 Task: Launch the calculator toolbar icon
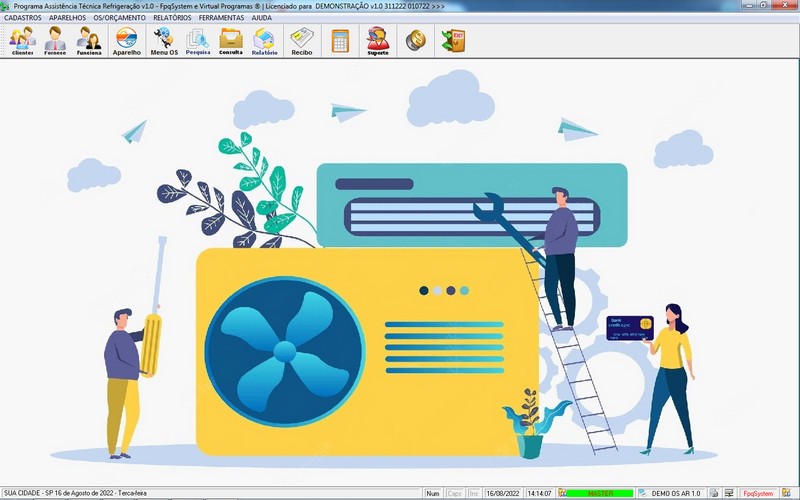340,41
